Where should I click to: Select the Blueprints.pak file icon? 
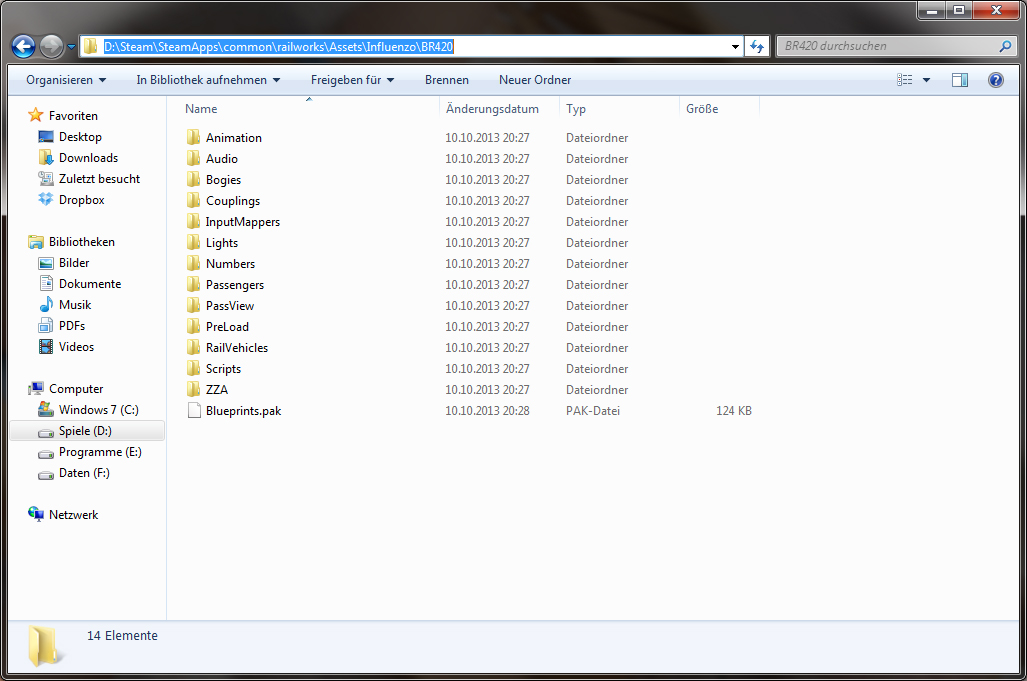point(194,411)
